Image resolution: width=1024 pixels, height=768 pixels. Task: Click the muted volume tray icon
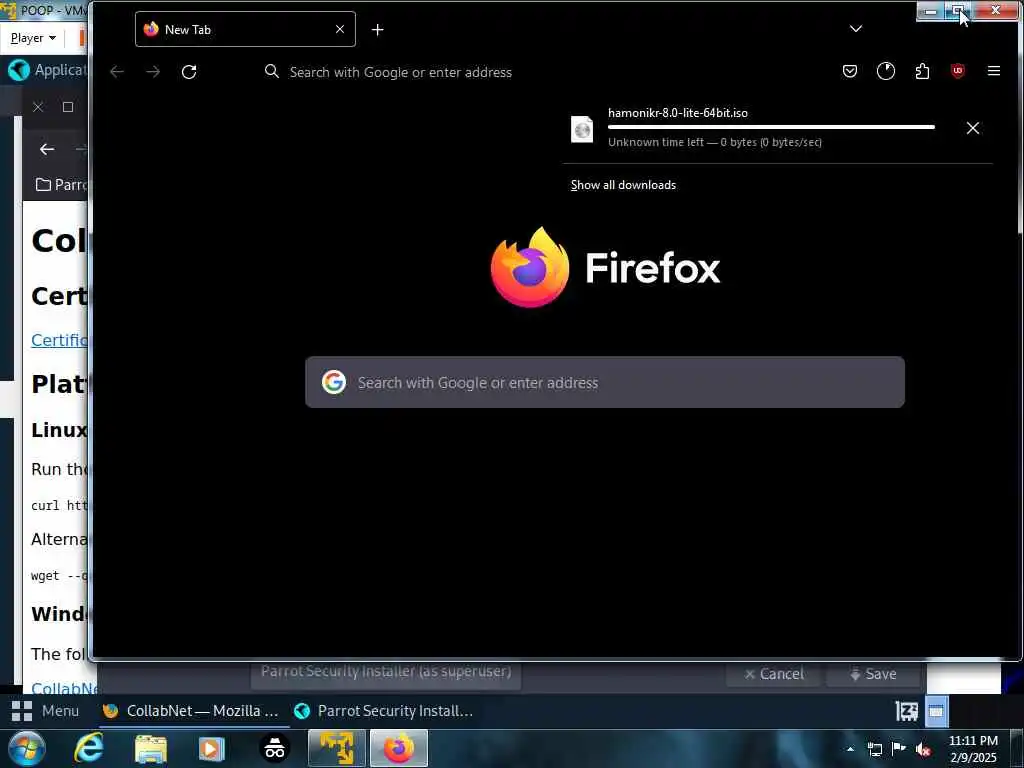click(x=922, y=750)
